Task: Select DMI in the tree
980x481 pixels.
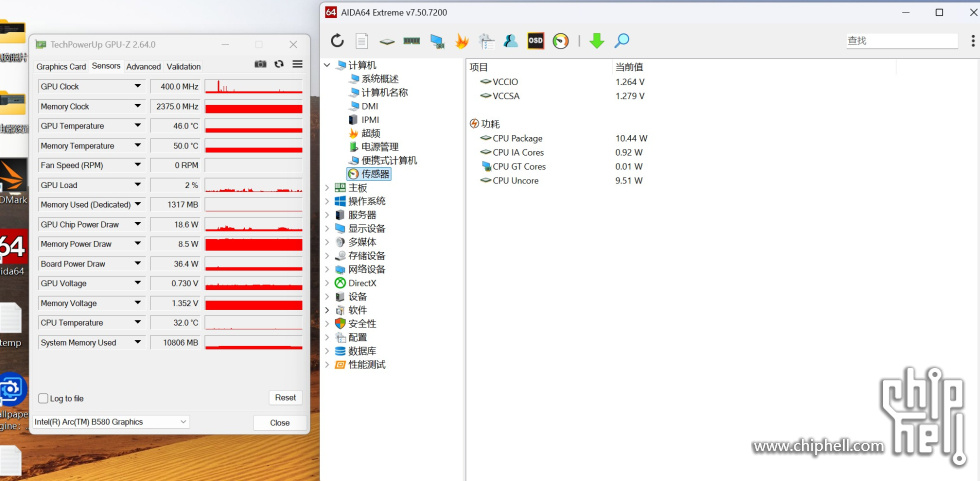Action: pyautogui.click(x=370, y=106)
